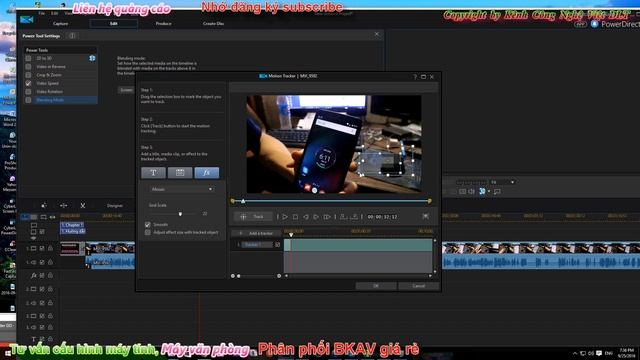Cancel the Motion Tracker dialog

click(418, 286)
